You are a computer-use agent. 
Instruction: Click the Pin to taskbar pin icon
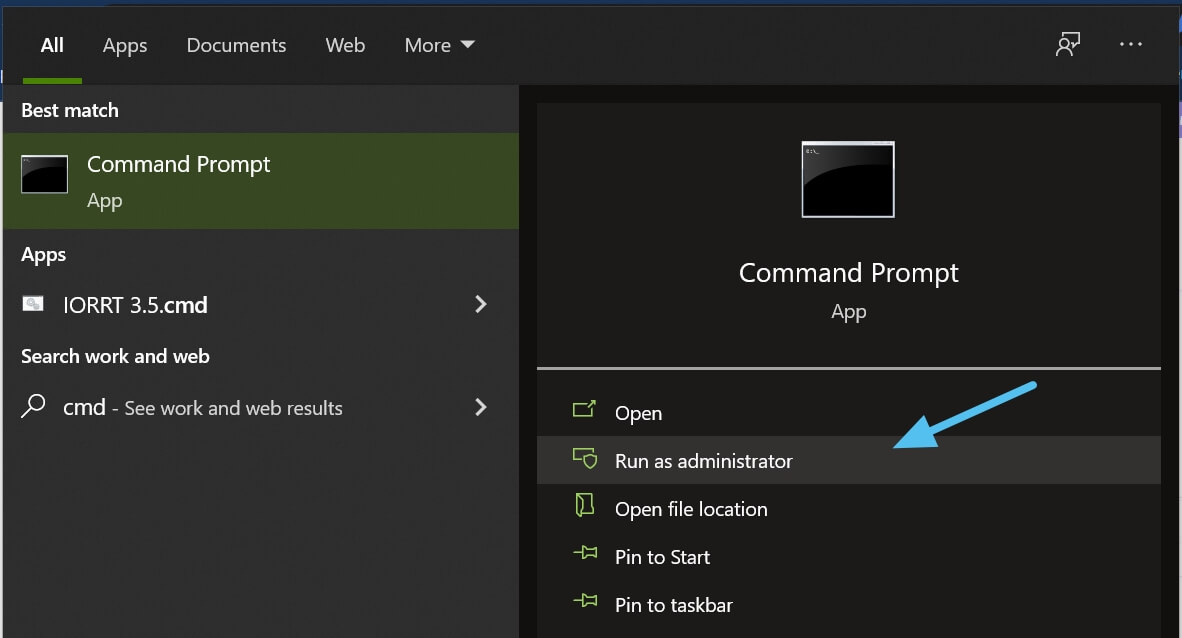click(x=585, y=601)
